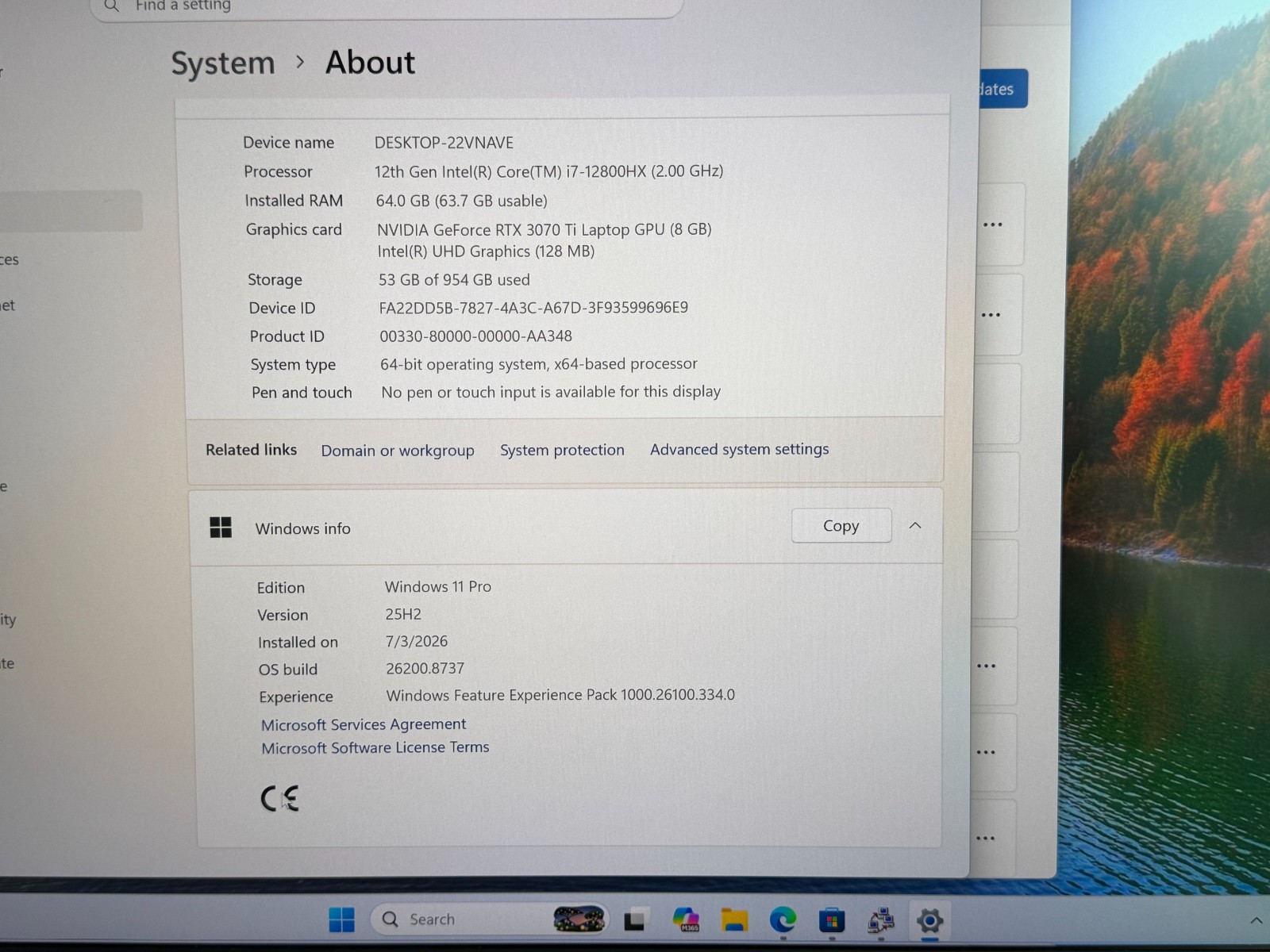Screen dimensions: 1270x952
Task: Open Advanced system settings link
Action: coord(739,449)
